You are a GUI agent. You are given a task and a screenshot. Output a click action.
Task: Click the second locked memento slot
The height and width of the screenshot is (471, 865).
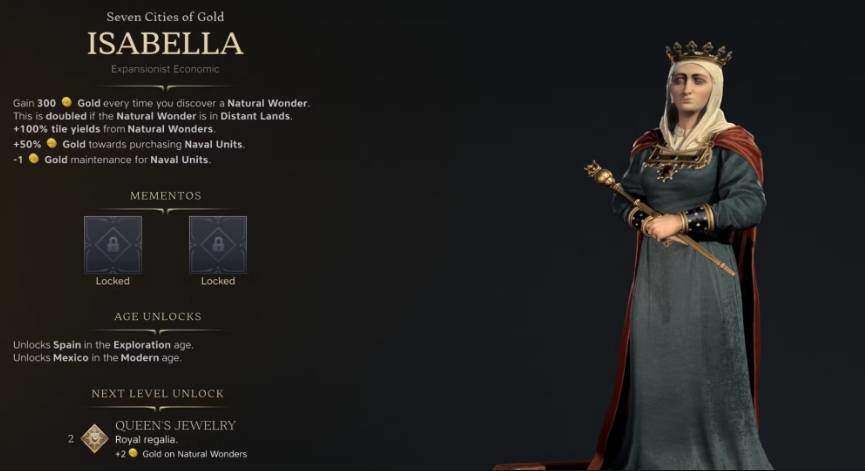click(218, 245)
